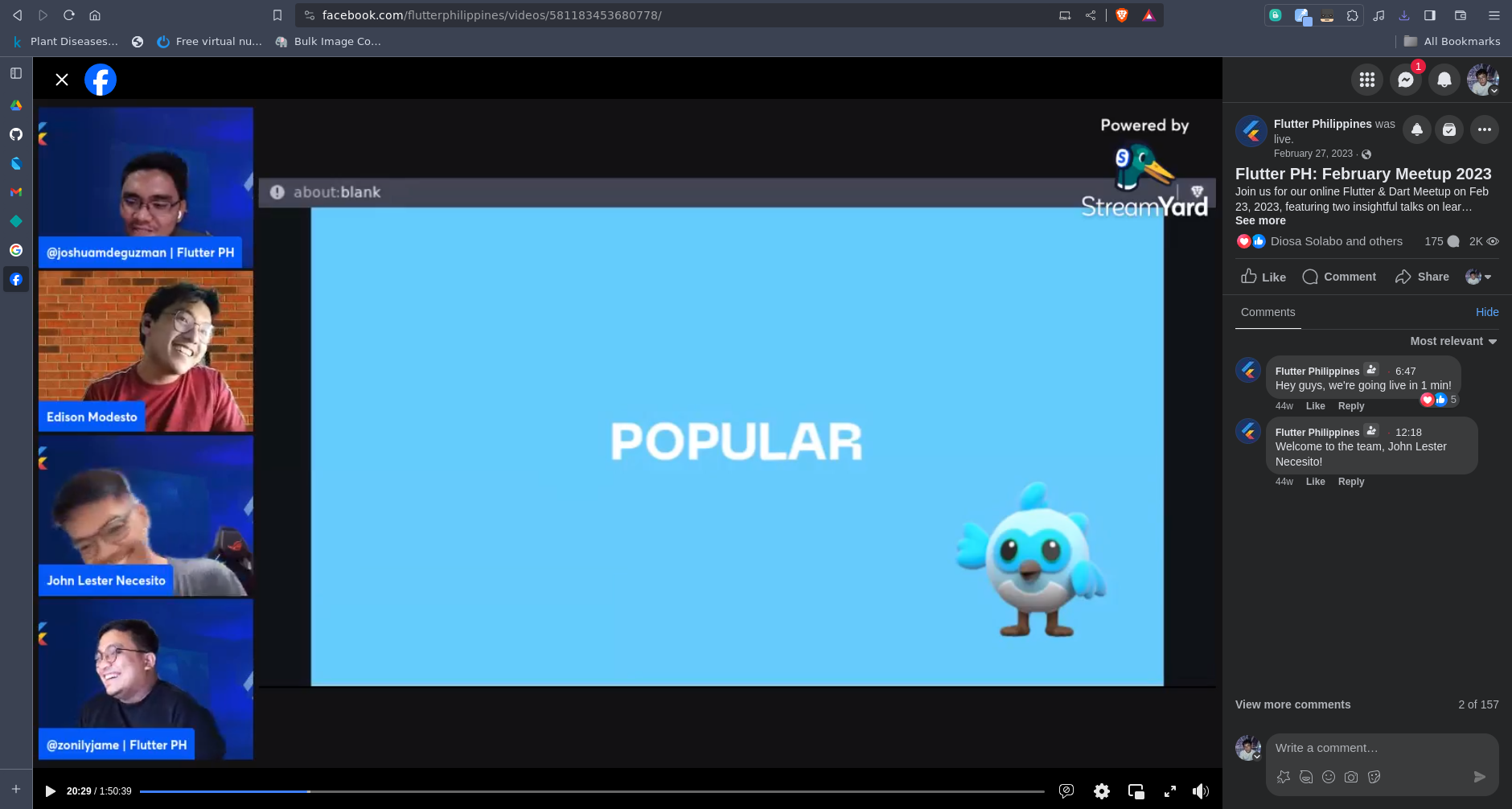Open video settings gear

click(x=1101, y=791)
